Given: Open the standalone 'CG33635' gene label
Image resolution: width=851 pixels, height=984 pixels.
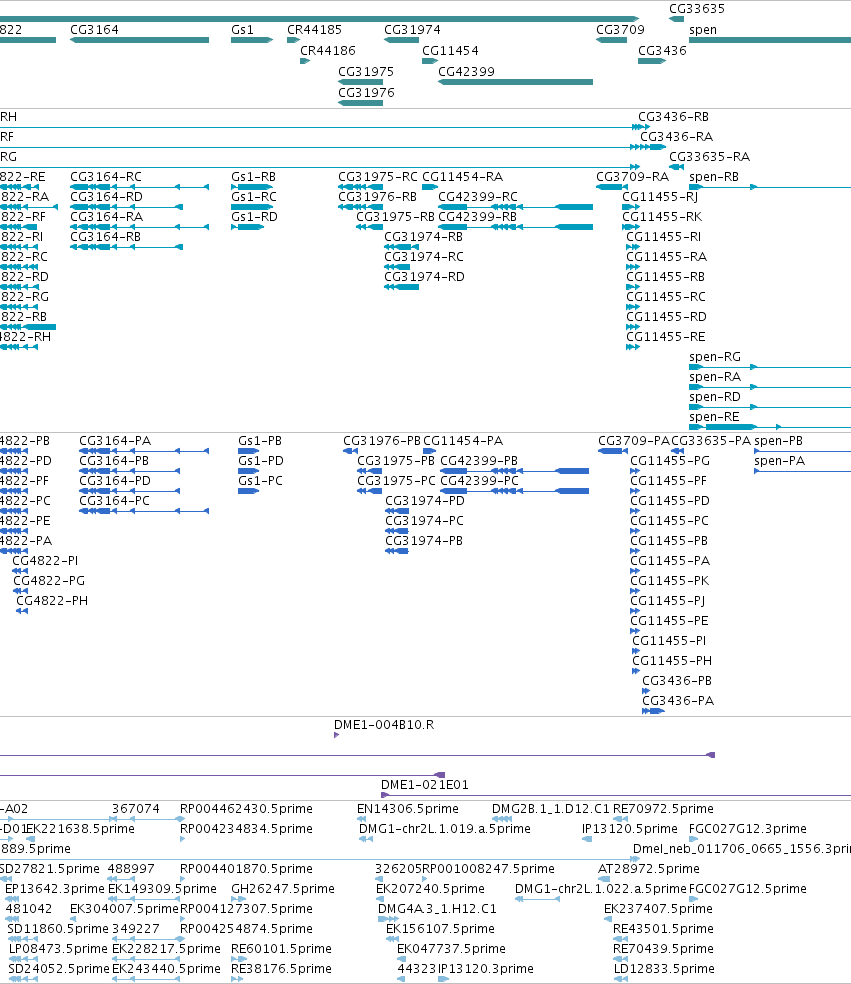Looking at the screenshot, I should (x=697, y=9).
